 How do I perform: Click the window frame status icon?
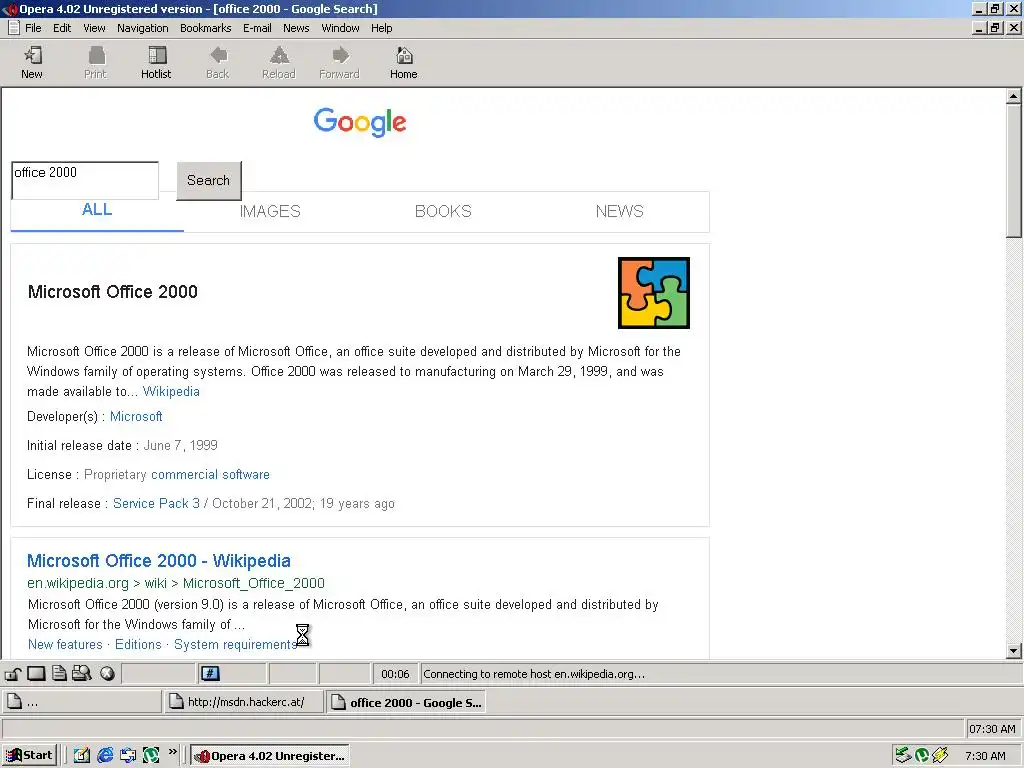coord(36,673)
